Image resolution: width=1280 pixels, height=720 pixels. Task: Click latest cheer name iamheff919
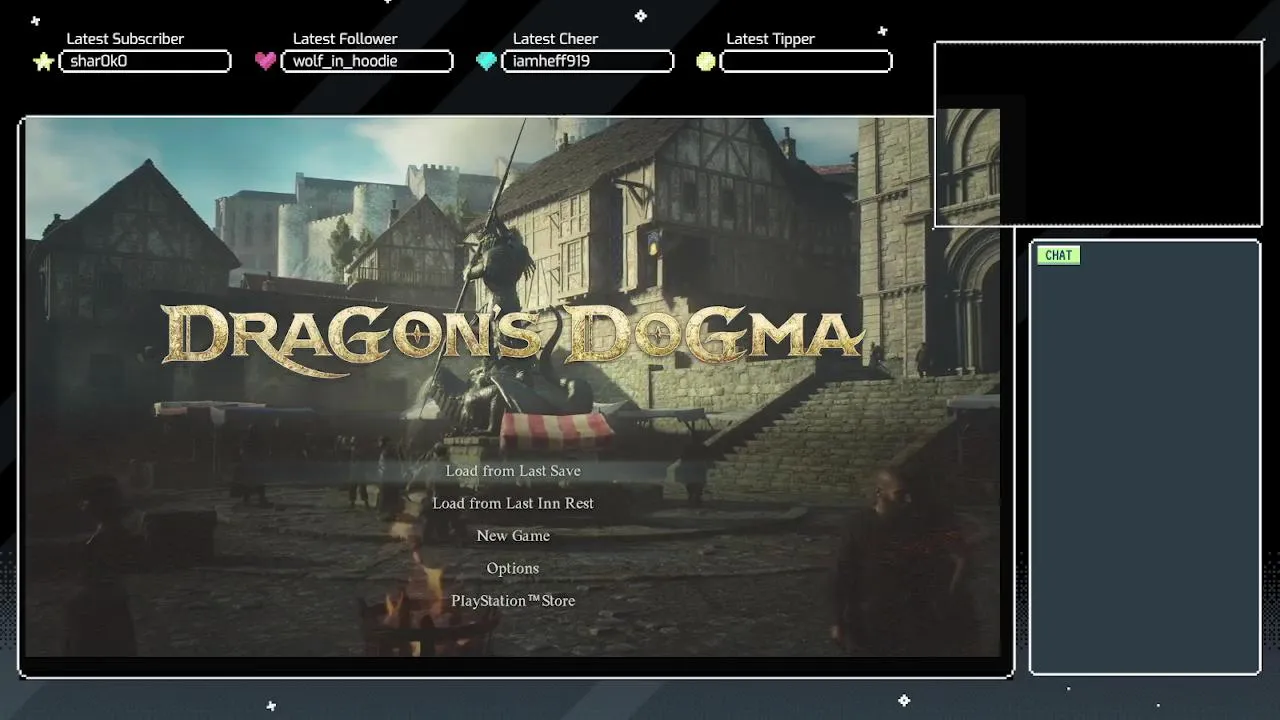(x=551, y=61)
